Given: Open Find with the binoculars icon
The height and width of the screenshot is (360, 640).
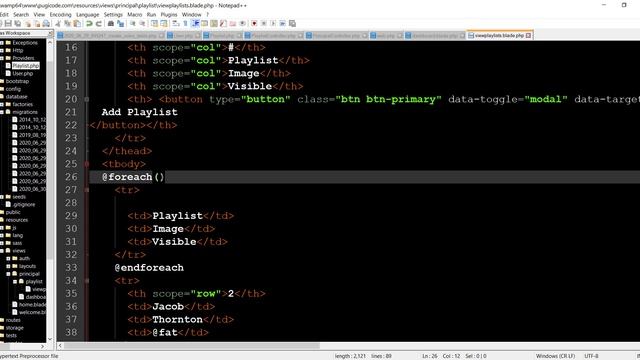Looking at the screenshot, I should 110,23.
